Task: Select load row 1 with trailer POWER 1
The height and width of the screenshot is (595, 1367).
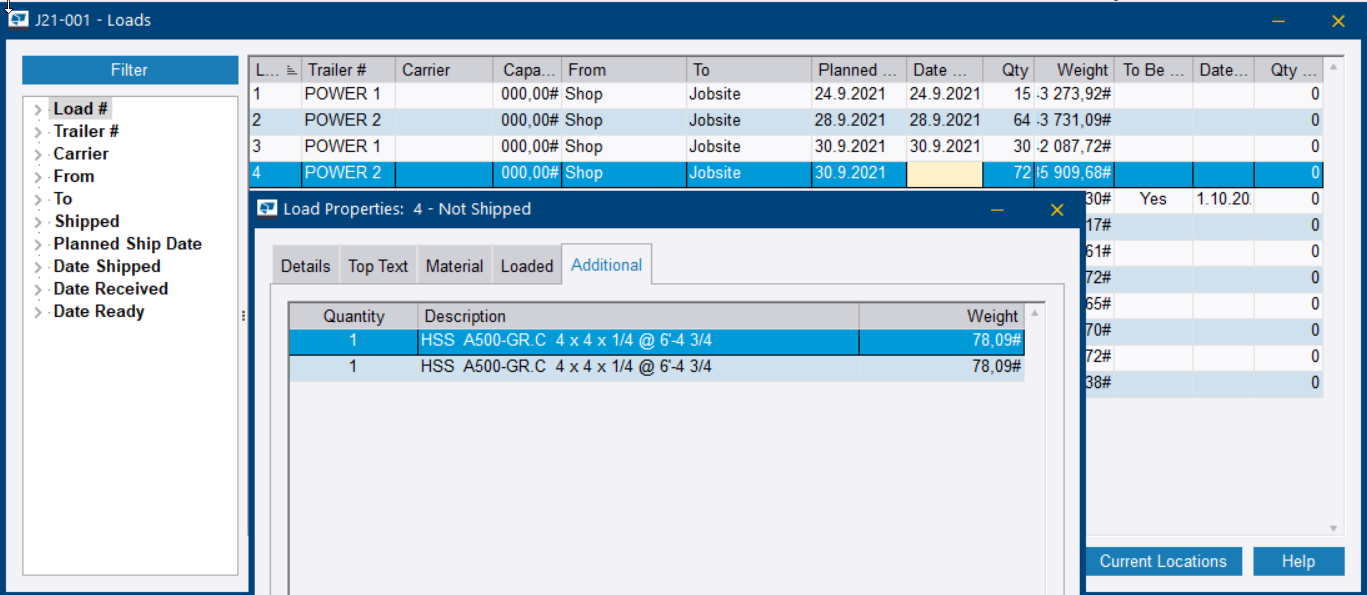Action: coord(785,94)
